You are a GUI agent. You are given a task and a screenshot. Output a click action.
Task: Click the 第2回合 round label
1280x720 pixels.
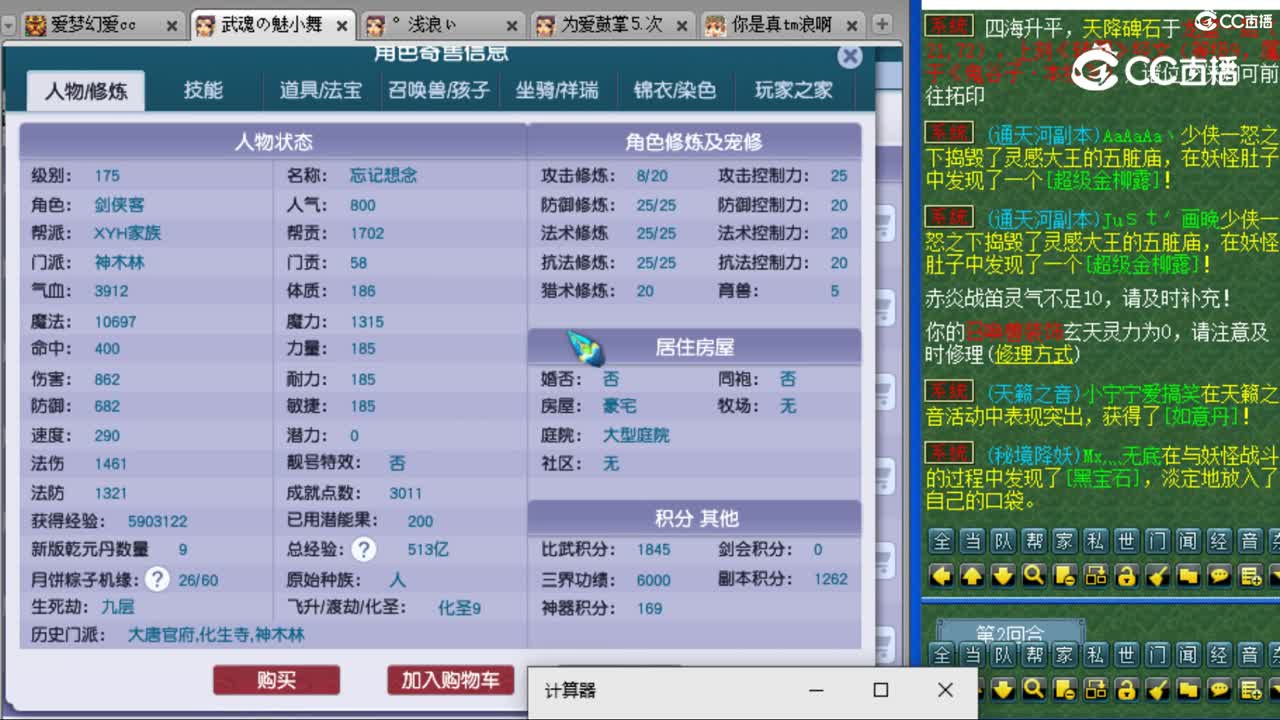(x=1010, y=634)
